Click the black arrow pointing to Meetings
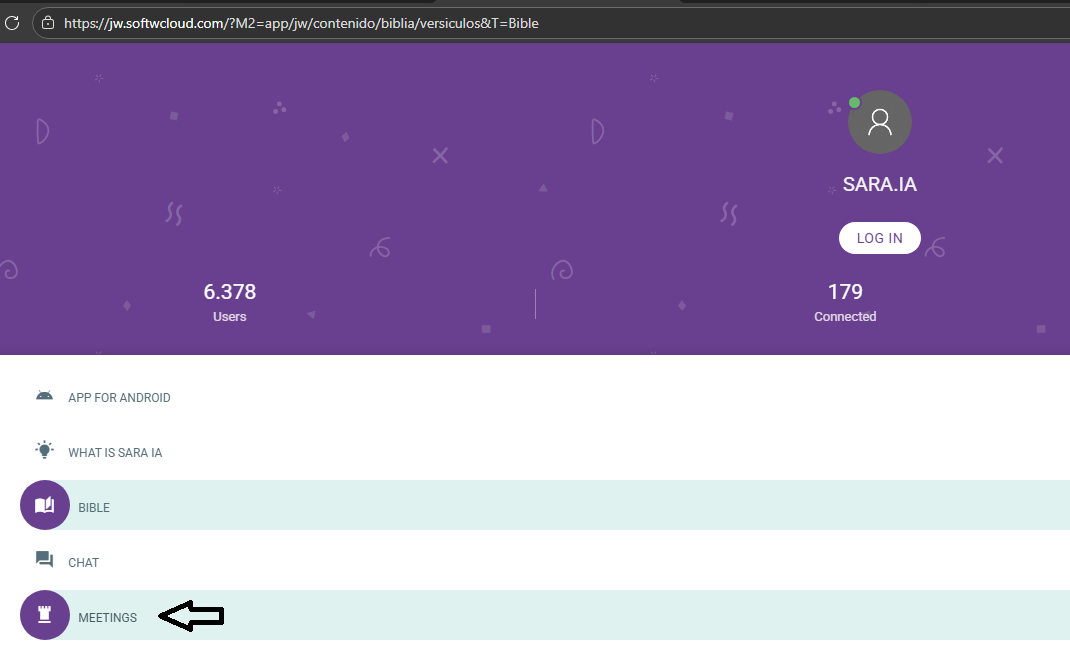This screenshot has height=658, width=1070. (192, 617)
